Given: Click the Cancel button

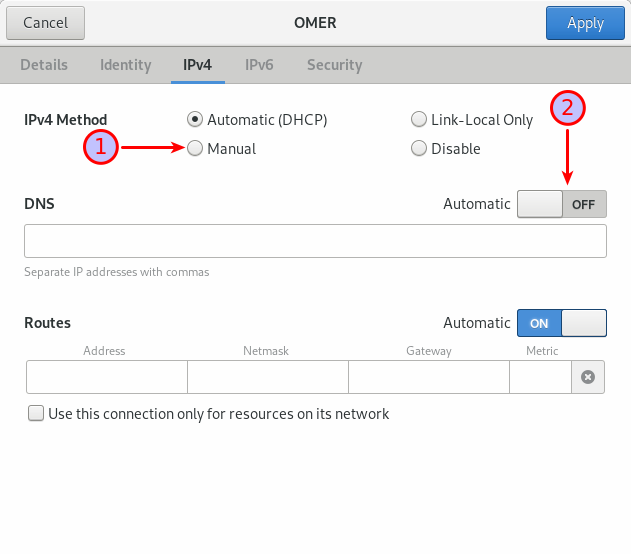Looking at the screenshot, I should (45, 23).
